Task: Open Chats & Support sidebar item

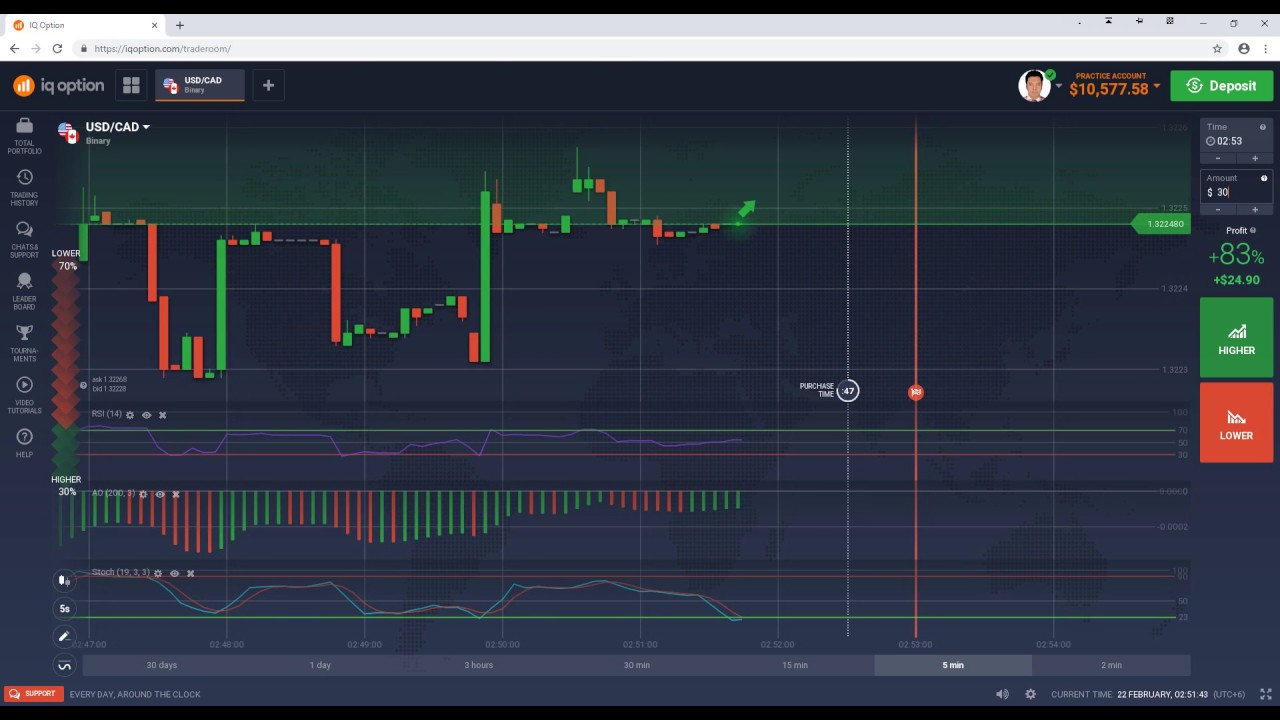Action: (x=24, y=239)
